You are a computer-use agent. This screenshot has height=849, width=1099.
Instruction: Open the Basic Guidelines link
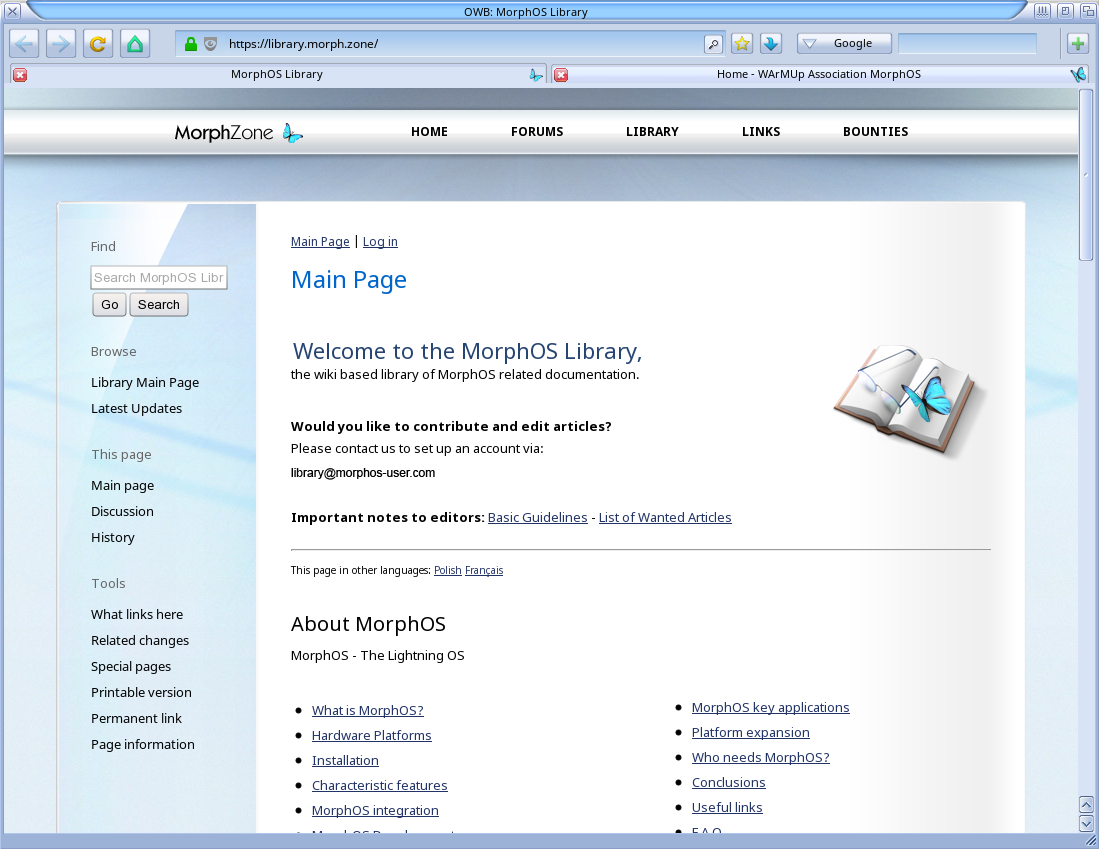[538, 517]
